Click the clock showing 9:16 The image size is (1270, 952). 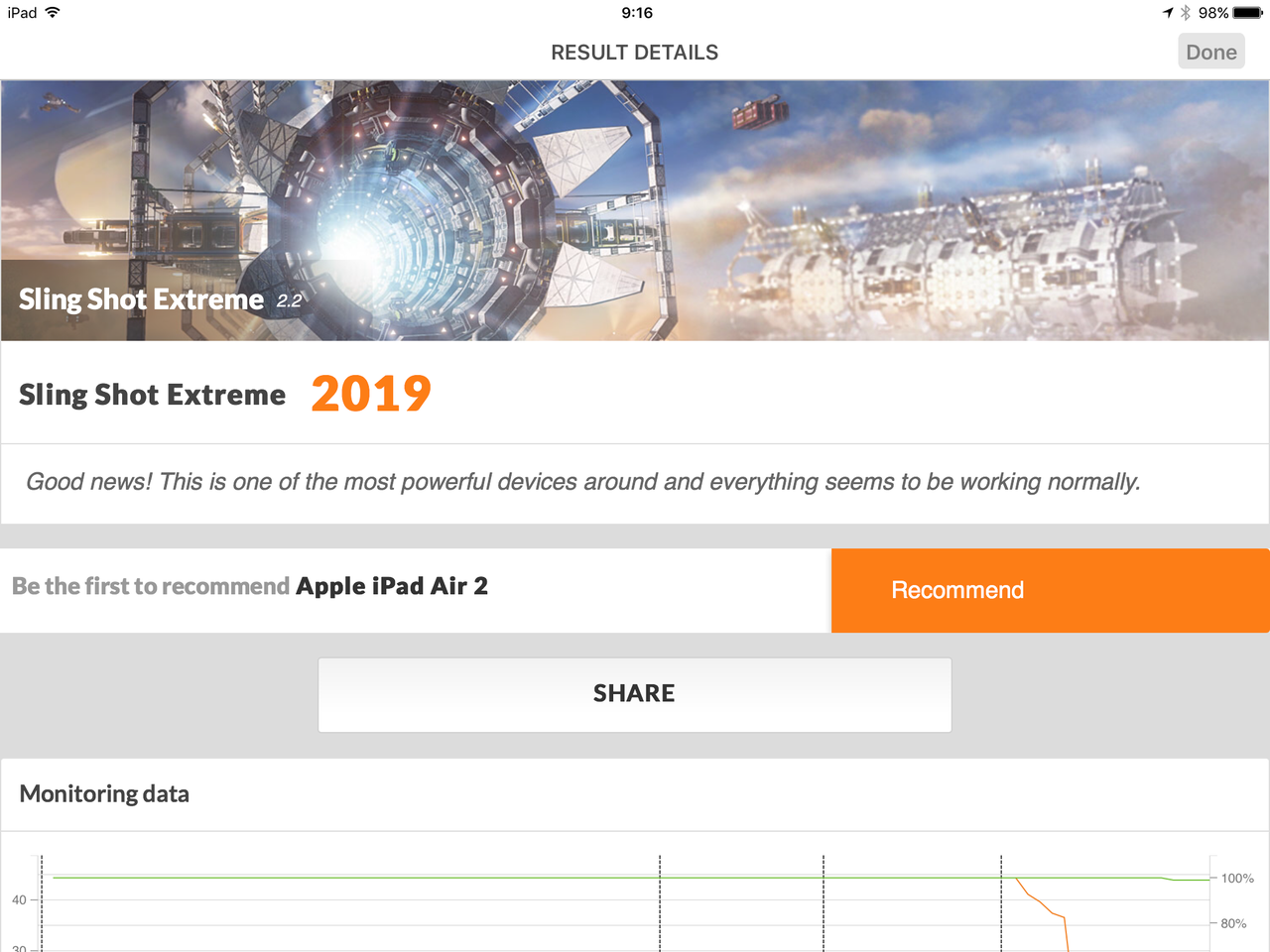pos(635,13)
